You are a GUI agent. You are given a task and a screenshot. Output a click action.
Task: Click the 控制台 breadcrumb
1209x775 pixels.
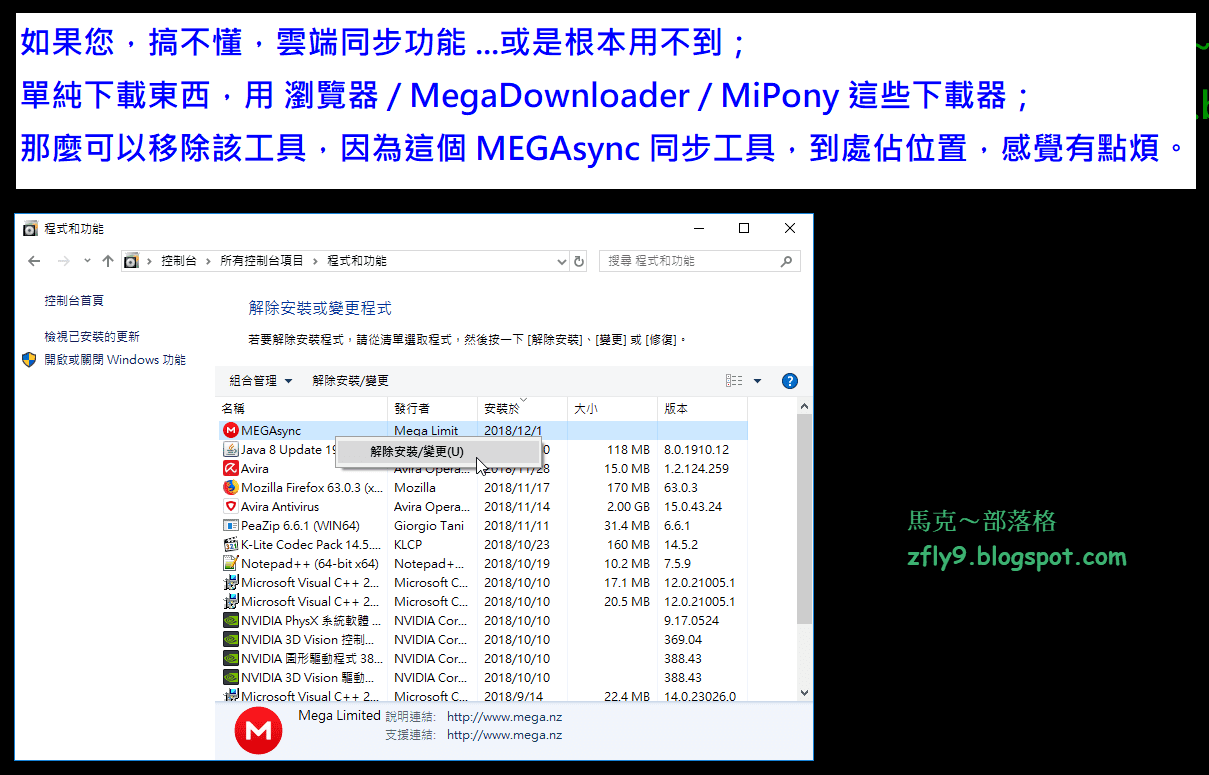click(179, 261)
